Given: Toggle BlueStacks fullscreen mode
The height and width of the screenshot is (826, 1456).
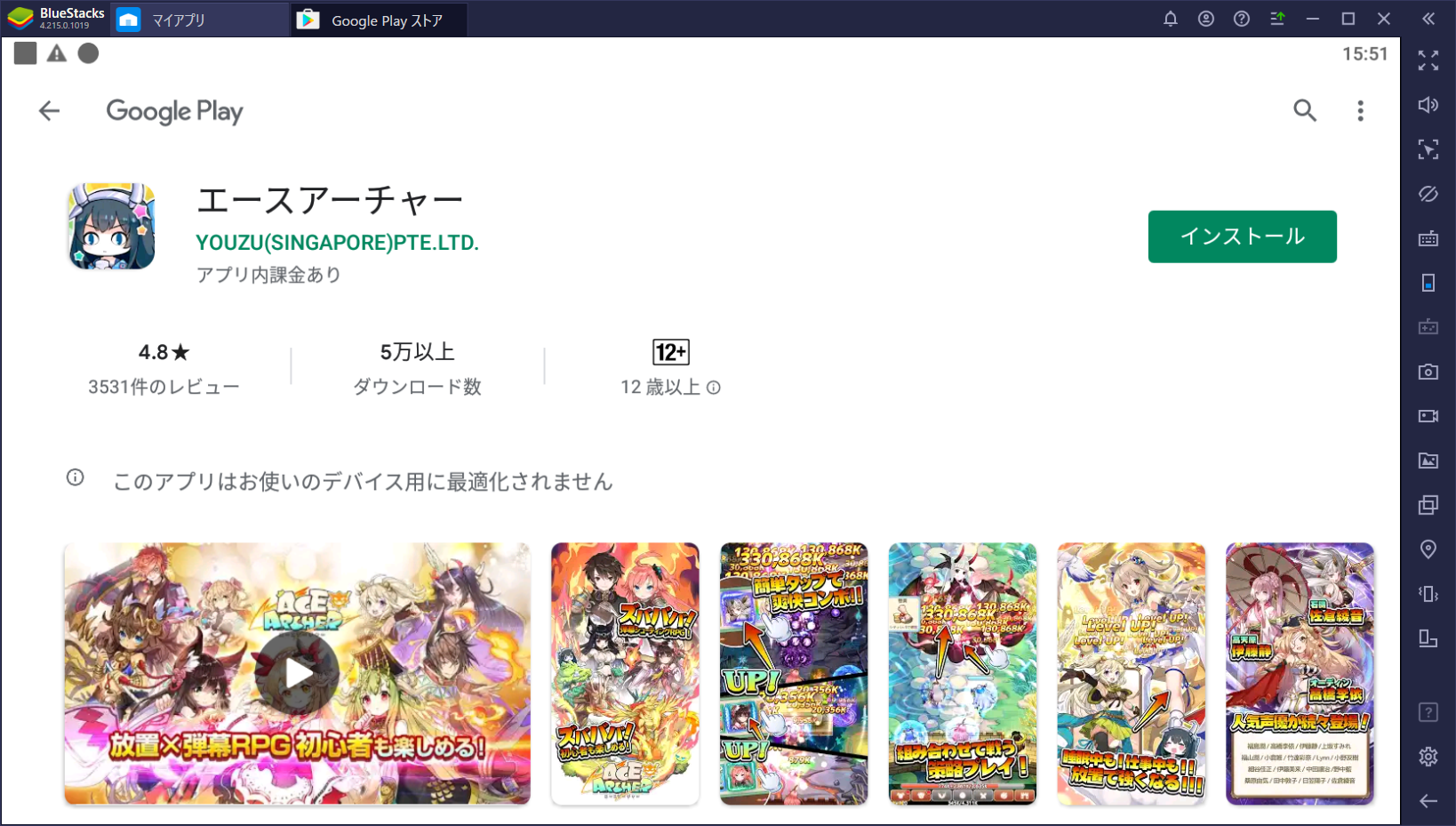Looking at the screenshot, I should click(1428, 60).
